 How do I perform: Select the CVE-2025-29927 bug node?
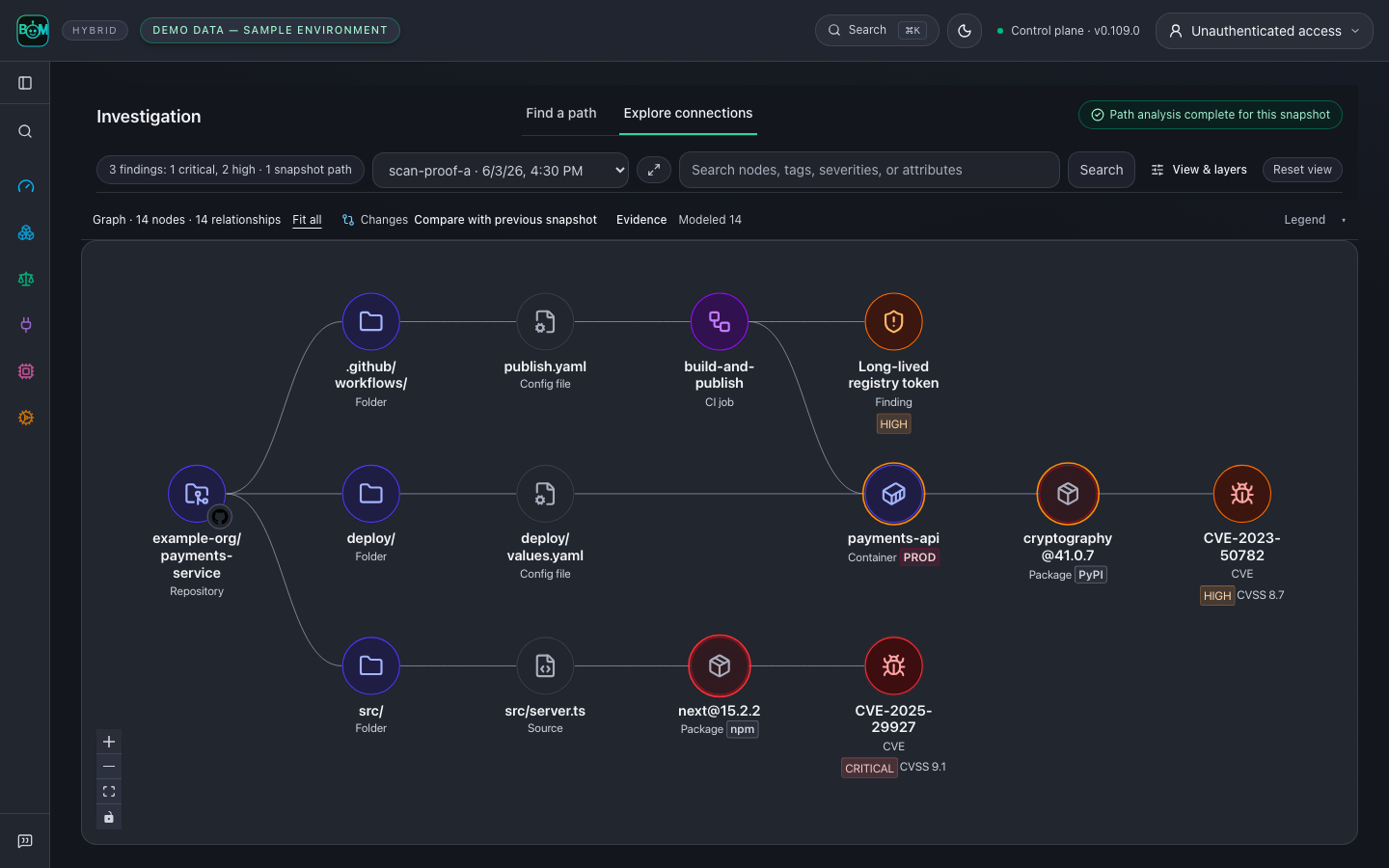coord(893,665)
